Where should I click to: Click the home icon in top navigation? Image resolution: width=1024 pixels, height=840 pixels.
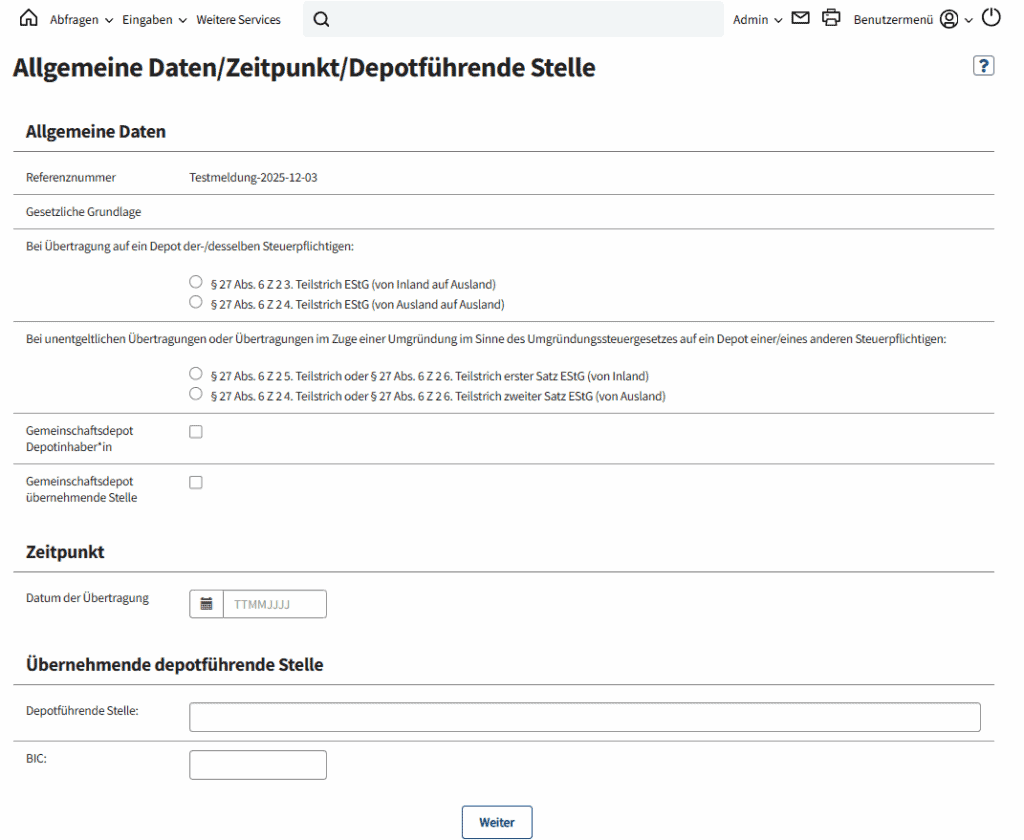[29, 19]
